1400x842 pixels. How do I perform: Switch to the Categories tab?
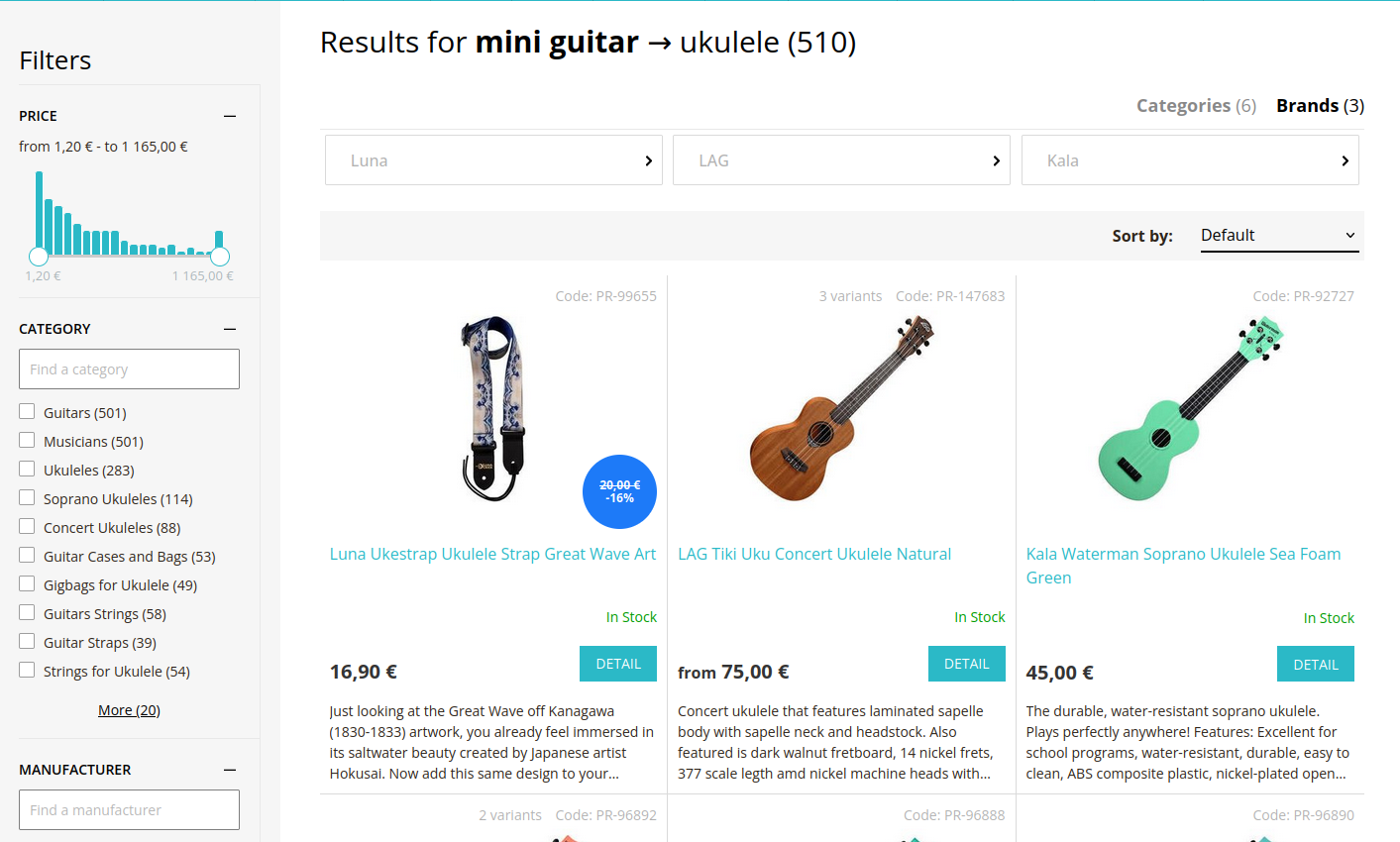[1195, 106]
